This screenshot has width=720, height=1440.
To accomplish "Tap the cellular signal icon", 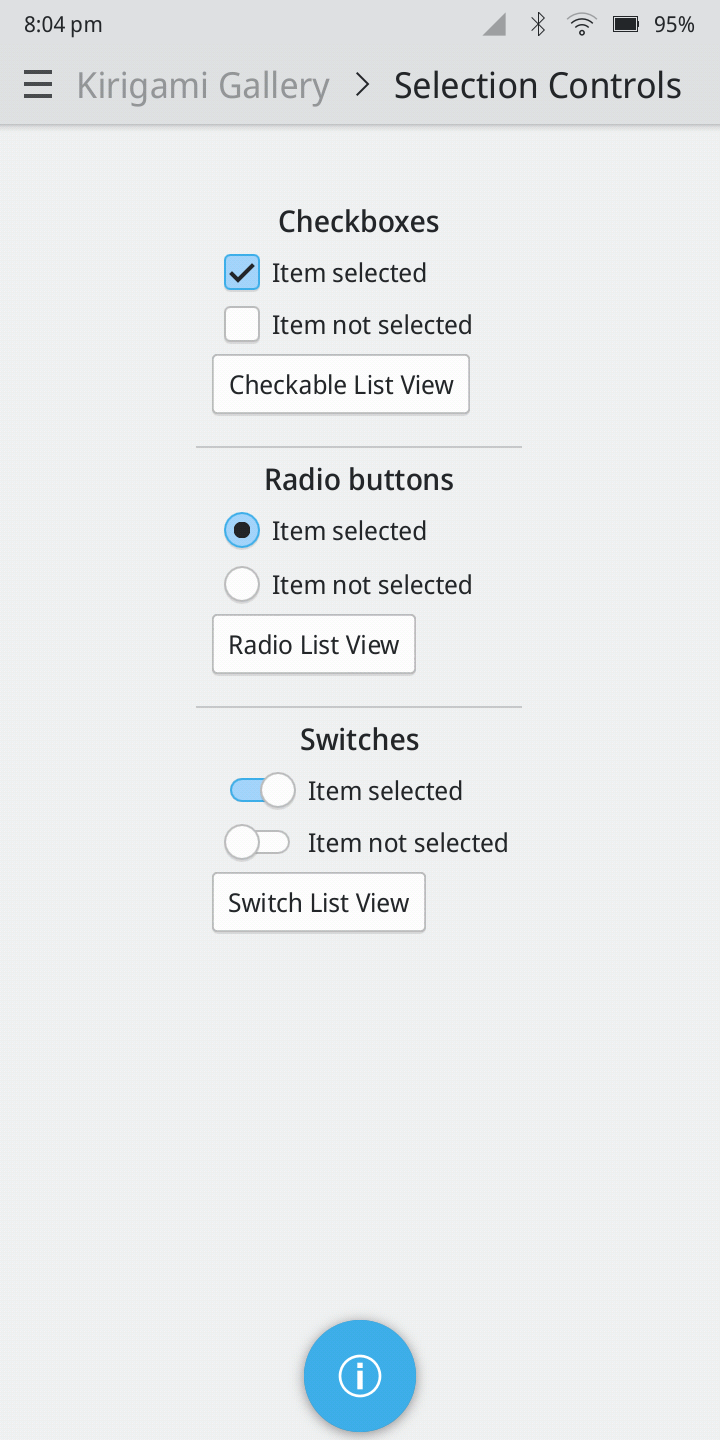I will pyautogui.click(x=495, y=25).
